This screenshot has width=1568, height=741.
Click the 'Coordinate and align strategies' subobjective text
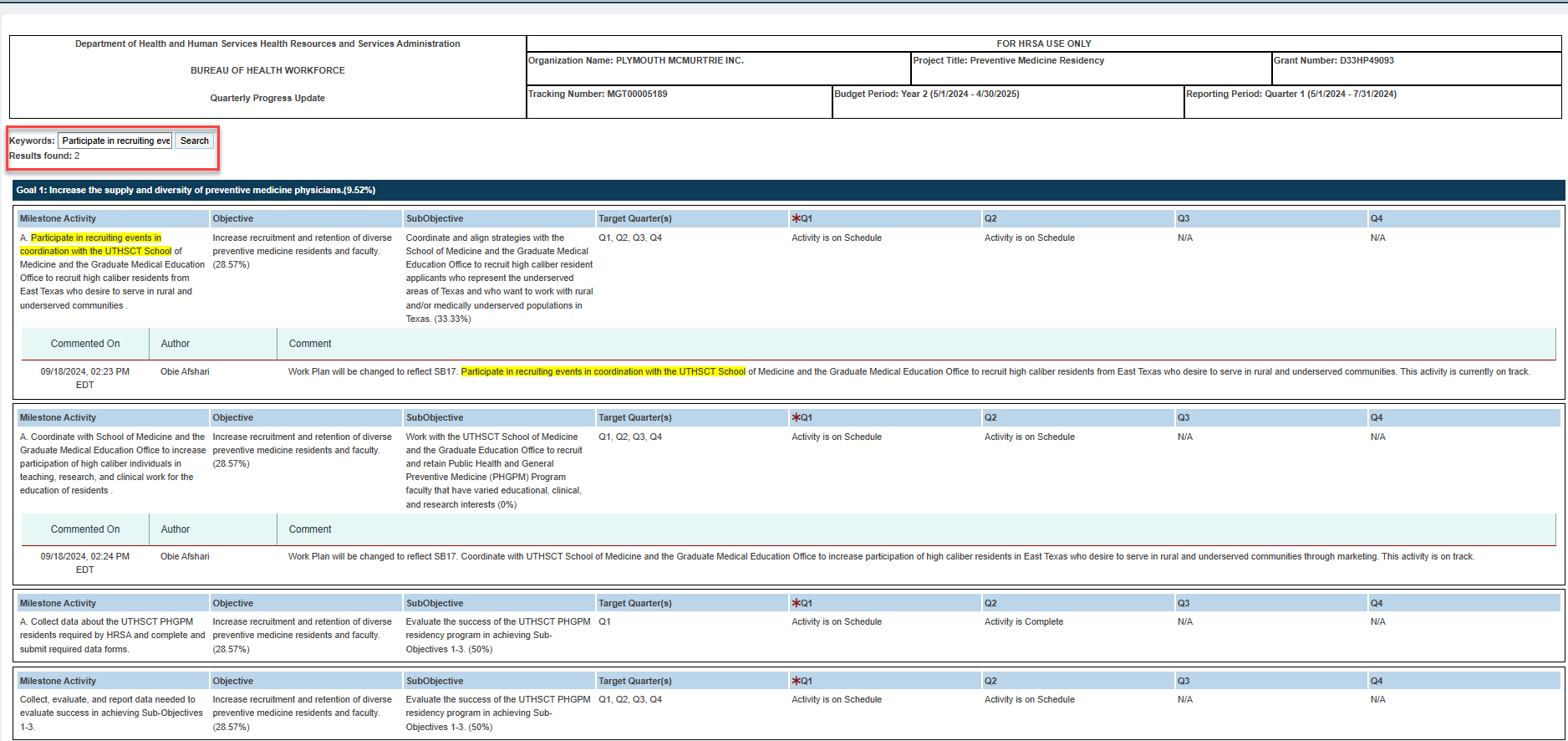tap(499, 278)
